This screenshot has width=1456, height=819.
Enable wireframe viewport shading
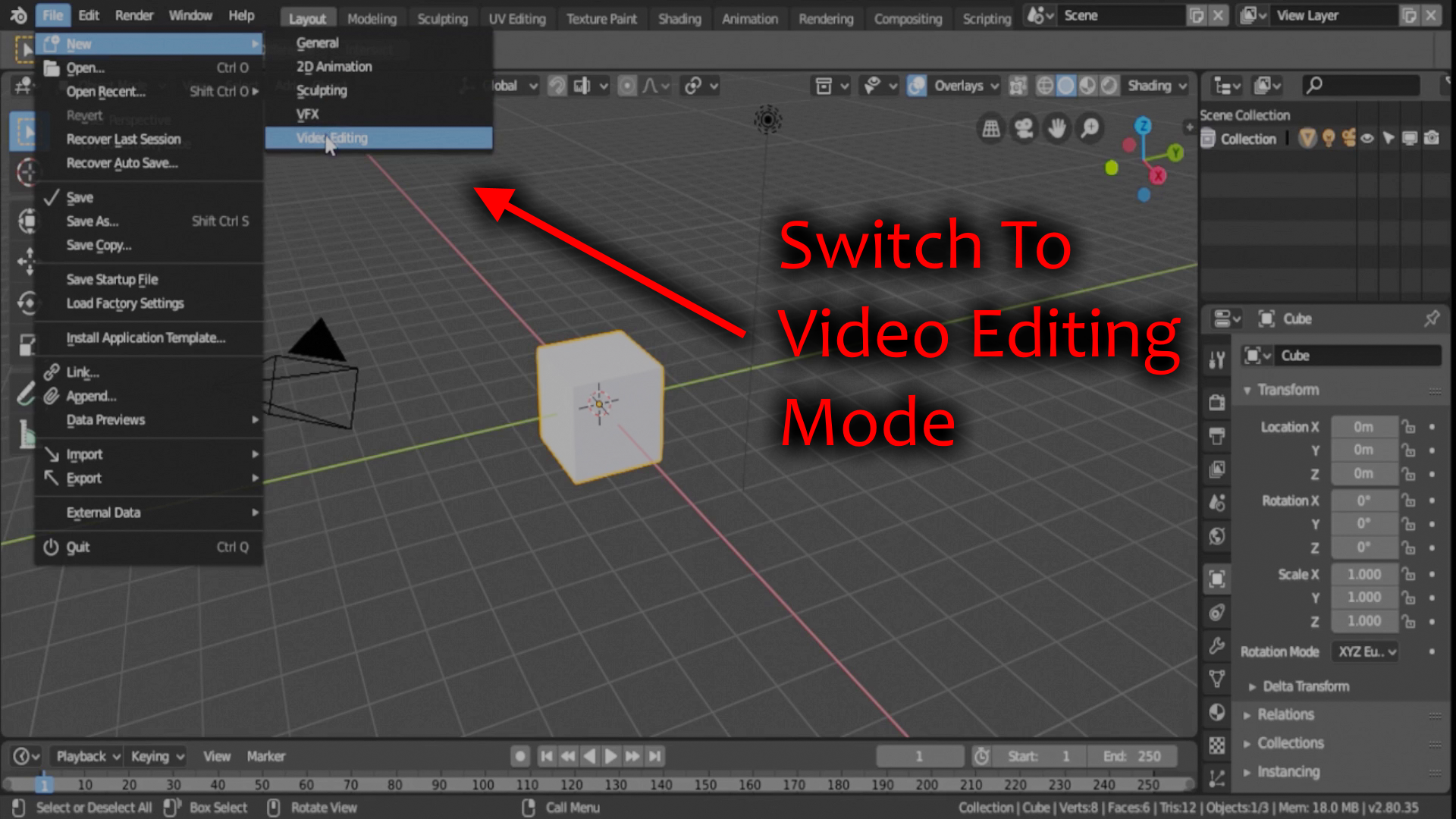[x=1046, y=86]
